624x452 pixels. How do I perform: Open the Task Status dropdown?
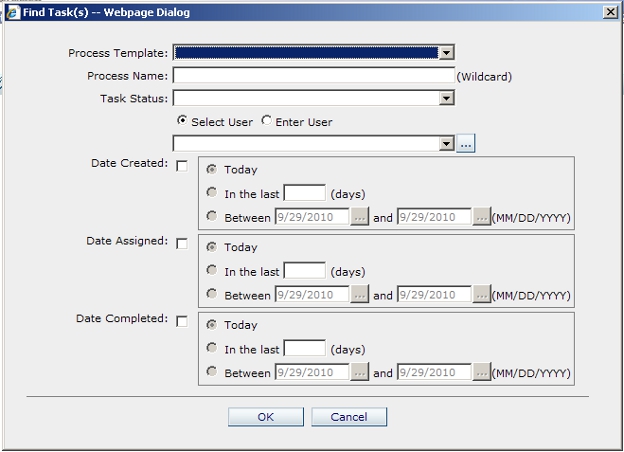[x=447, y=98]
